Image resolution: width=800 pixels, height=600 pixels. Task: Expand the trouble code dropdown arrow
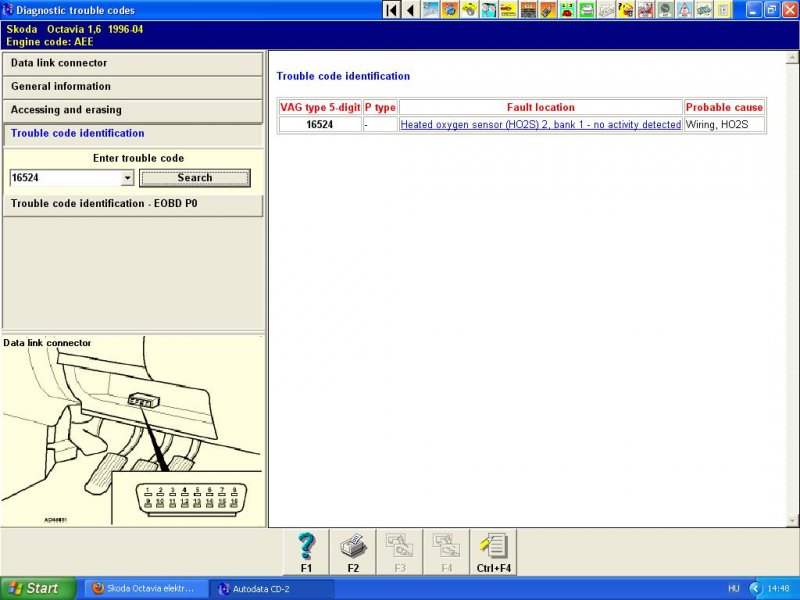pos(128,178)
